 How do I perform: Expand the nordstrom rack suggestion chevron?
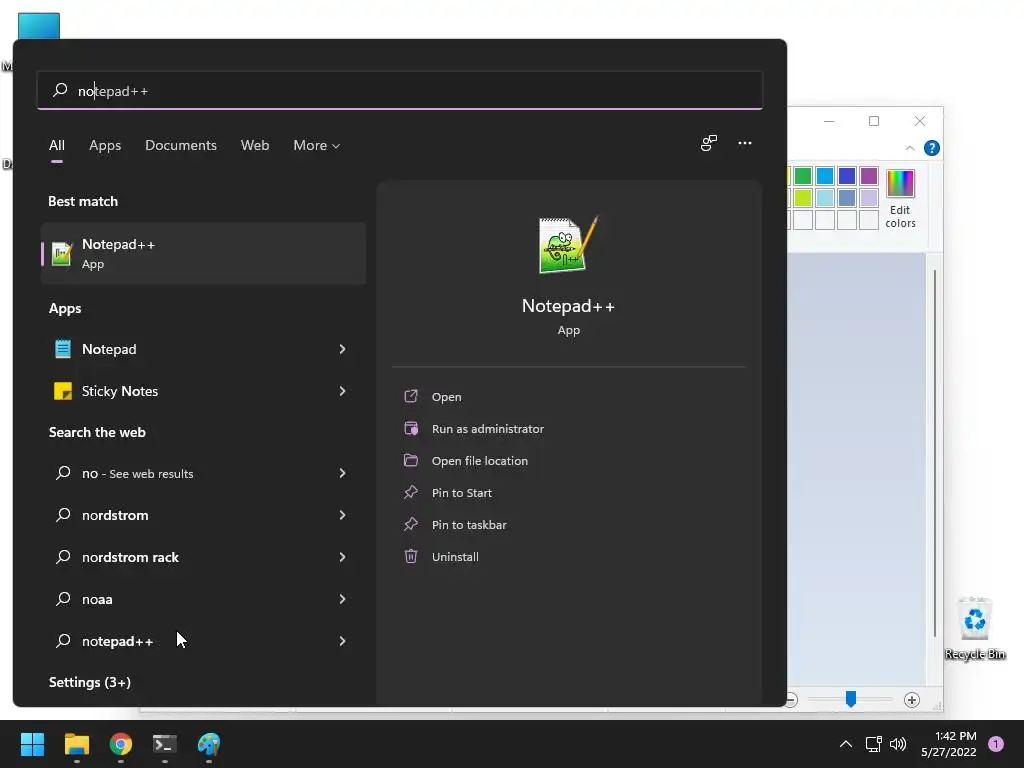(342, 557)
